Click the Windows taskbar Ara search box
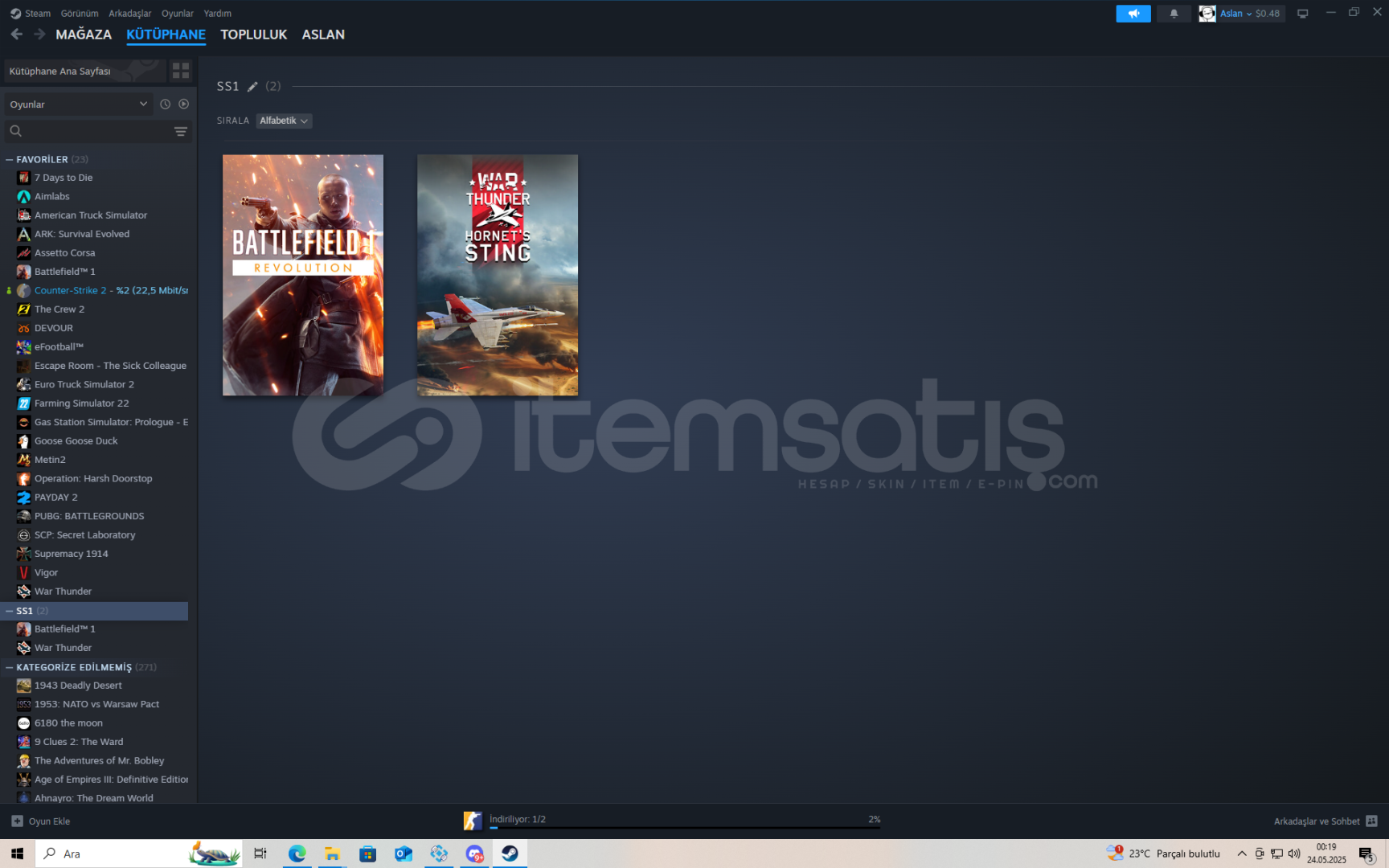 pos(138,854)
